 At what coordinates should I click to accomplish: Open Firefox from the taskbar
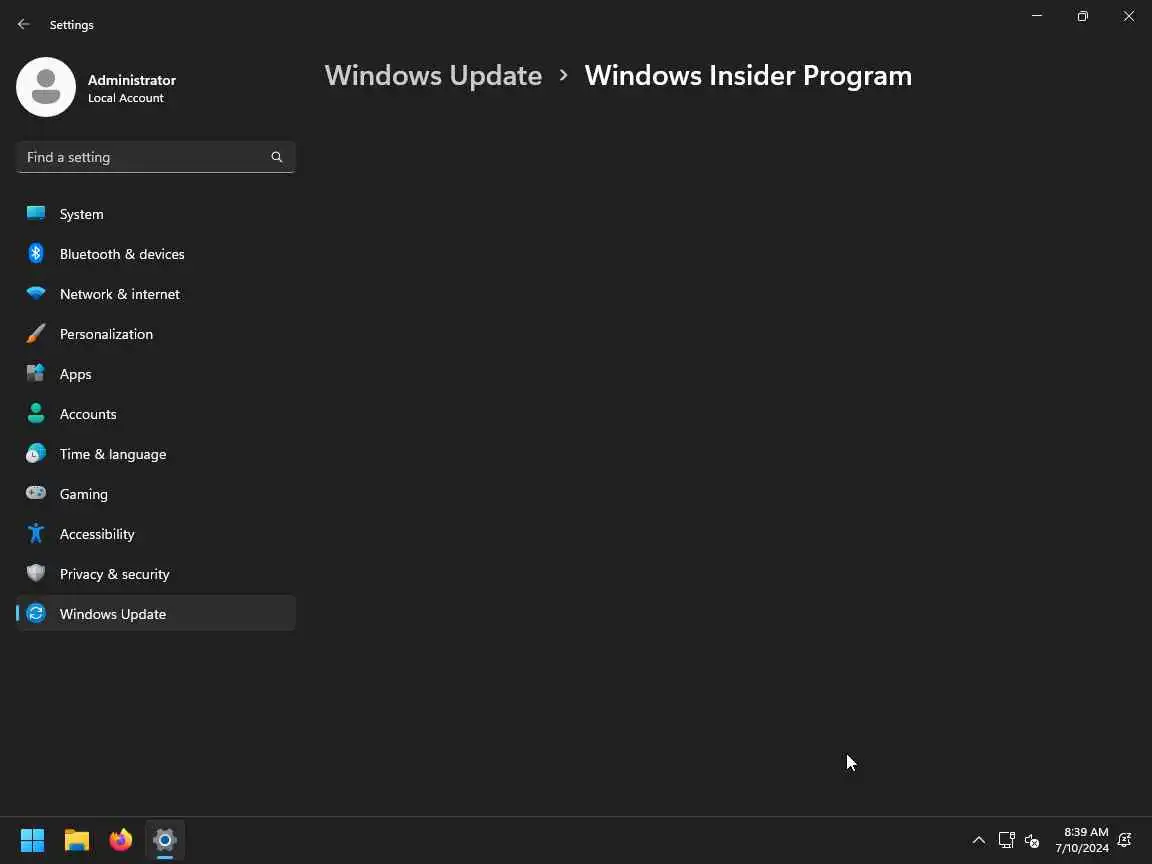click(x=120, y=840)
